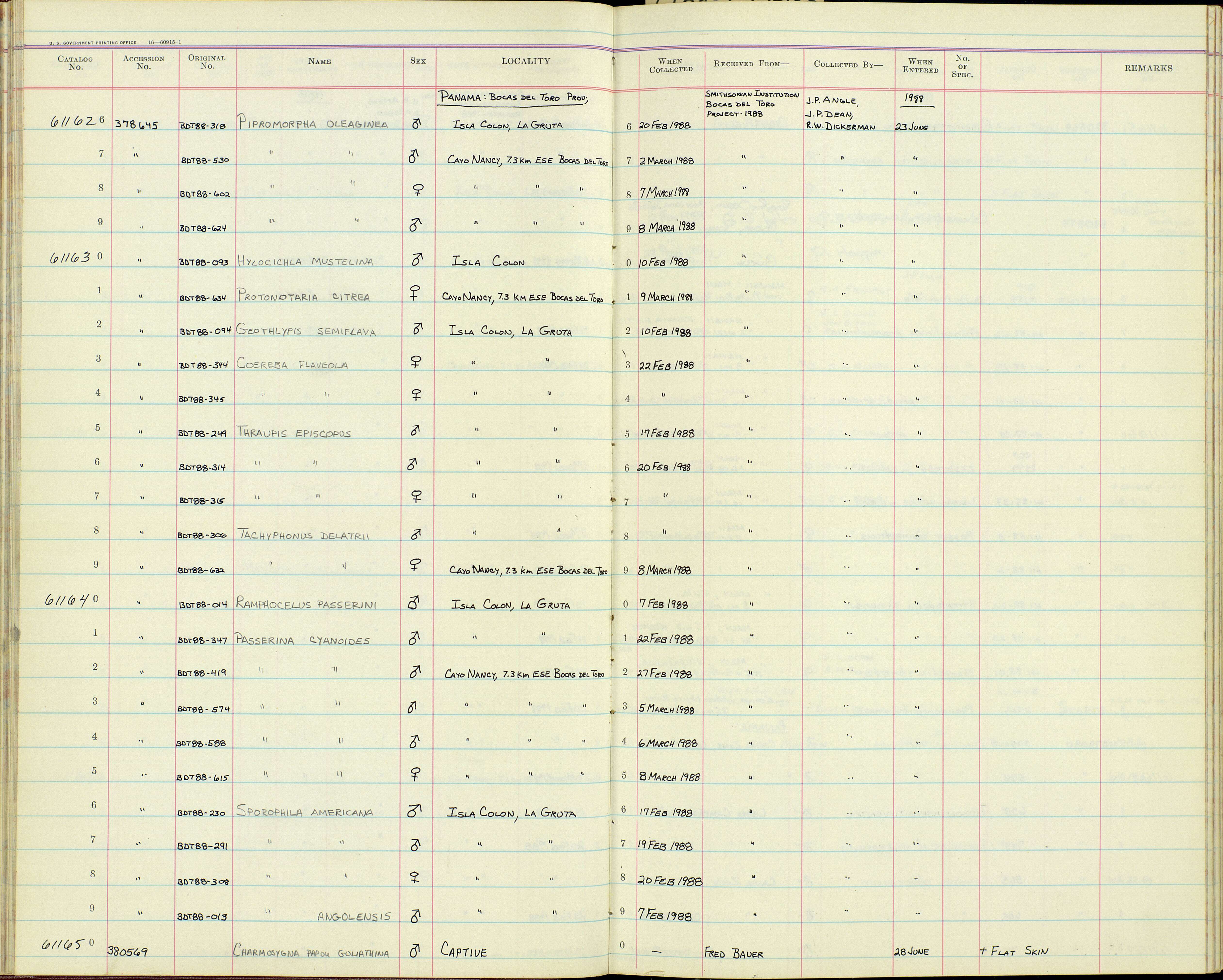The height and width of the screenshot is (980, 1223).
Task: Click the date '2 March 1988'
Action: (666, 160)
